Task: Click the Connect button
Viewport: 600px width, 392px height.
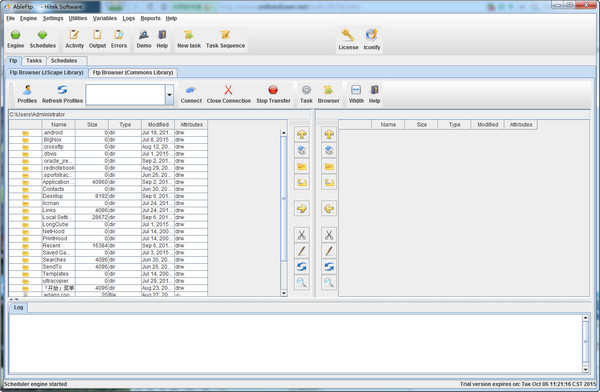Action: coord(191,94)
